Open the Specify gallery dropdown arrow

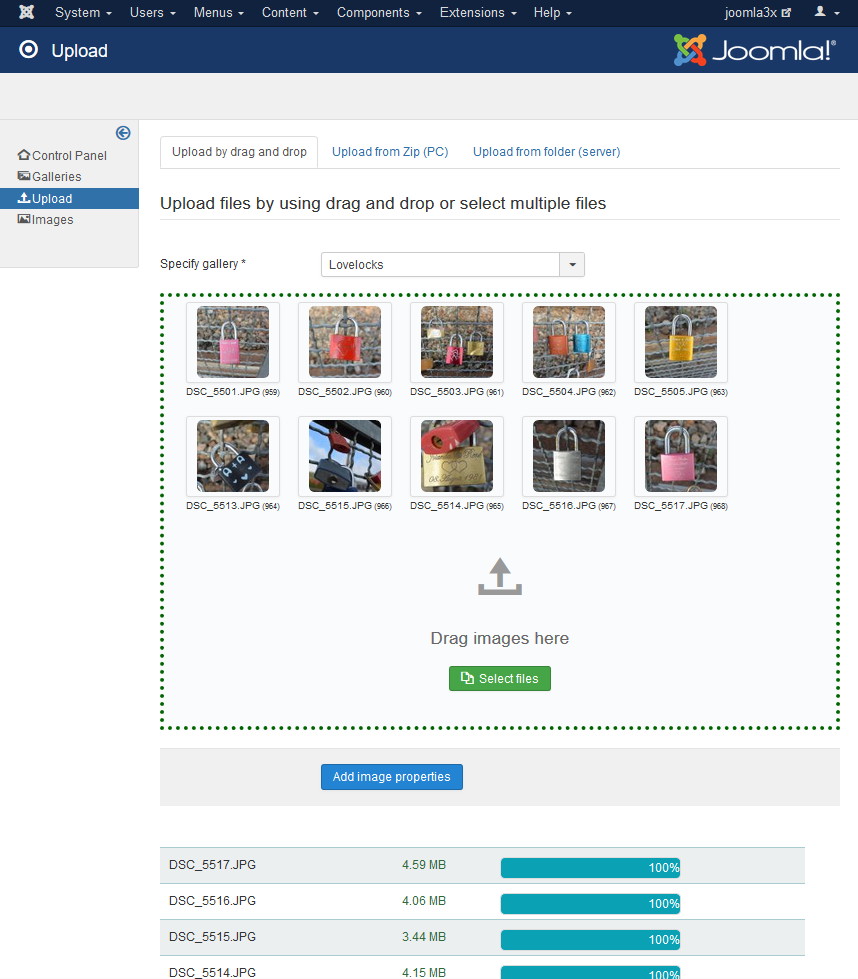(572, 265)
